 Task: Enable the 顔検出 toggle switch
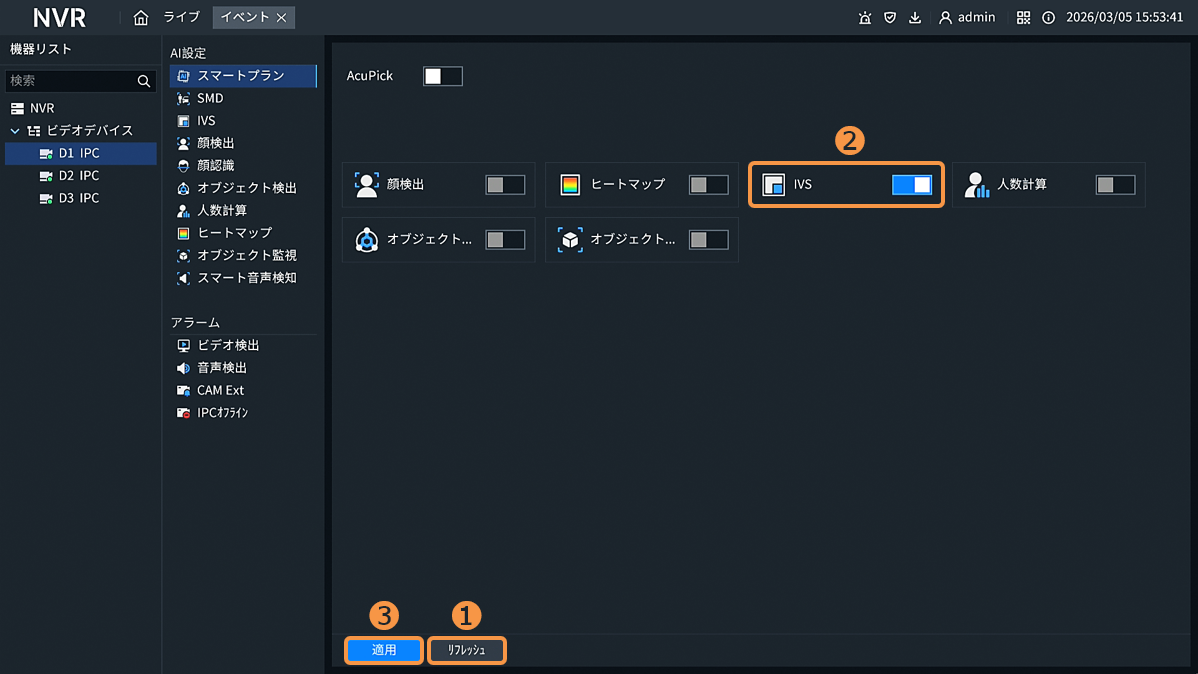coord(505,185)
